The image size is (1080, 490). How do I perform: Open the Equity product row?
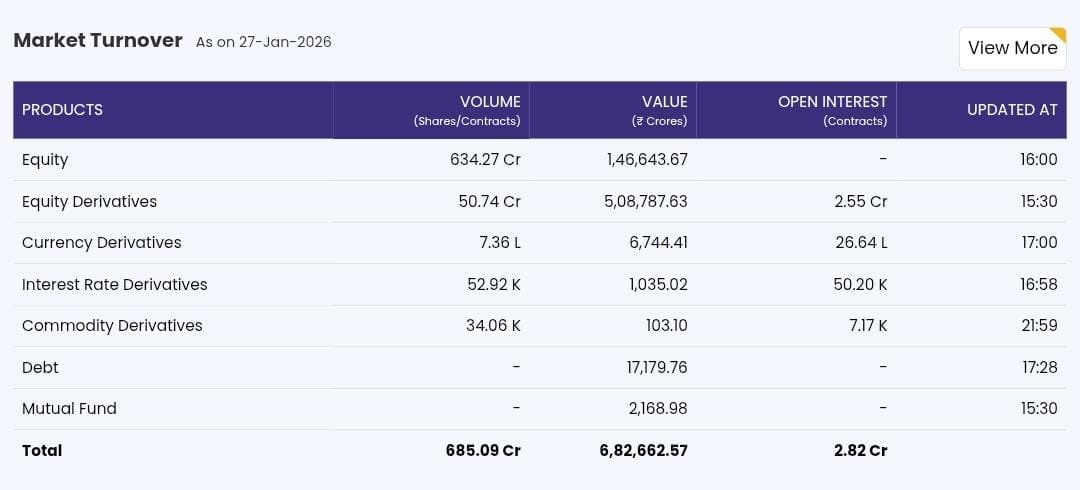45,160
